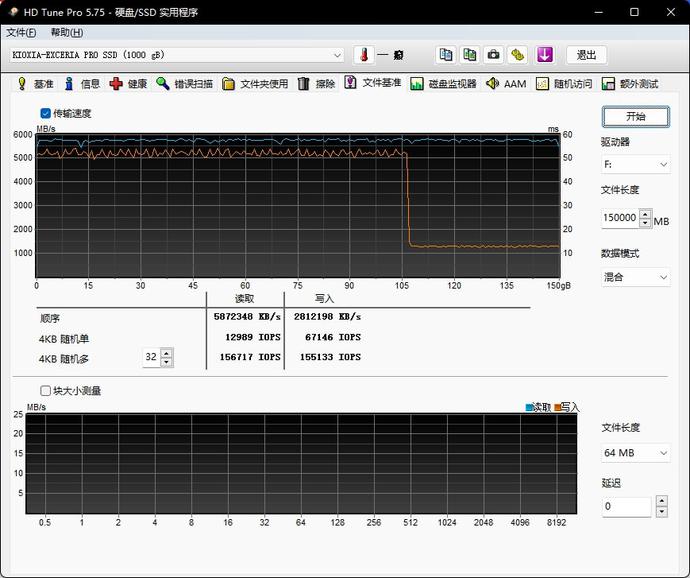Enable the 块大小测量 block size checkbox
The image size is (690, 578).
tap(45, 390)
